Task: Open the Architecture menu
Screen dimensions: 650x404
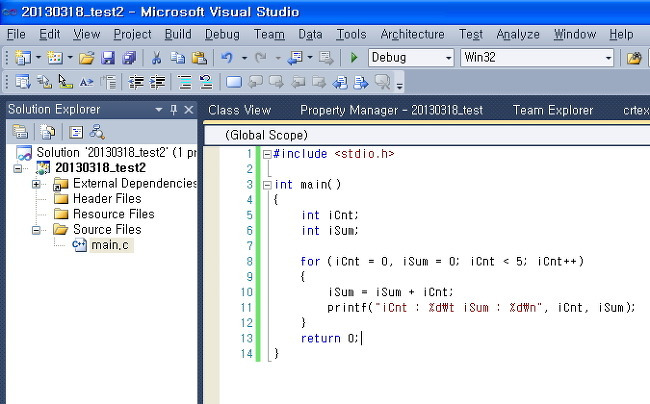Action: tap(412, 34)
